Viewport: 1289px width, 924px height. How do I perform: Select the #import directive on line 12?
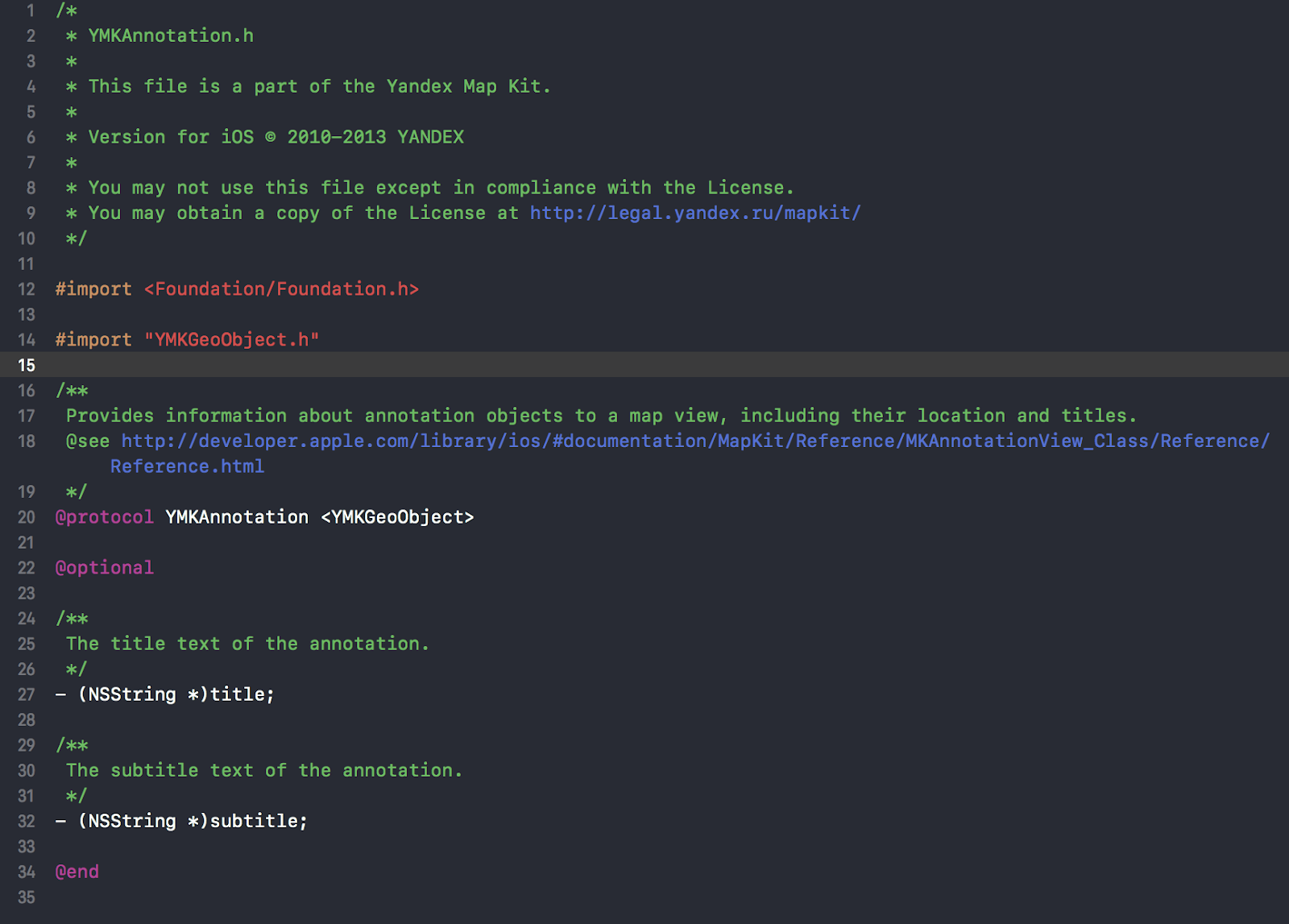93,288
